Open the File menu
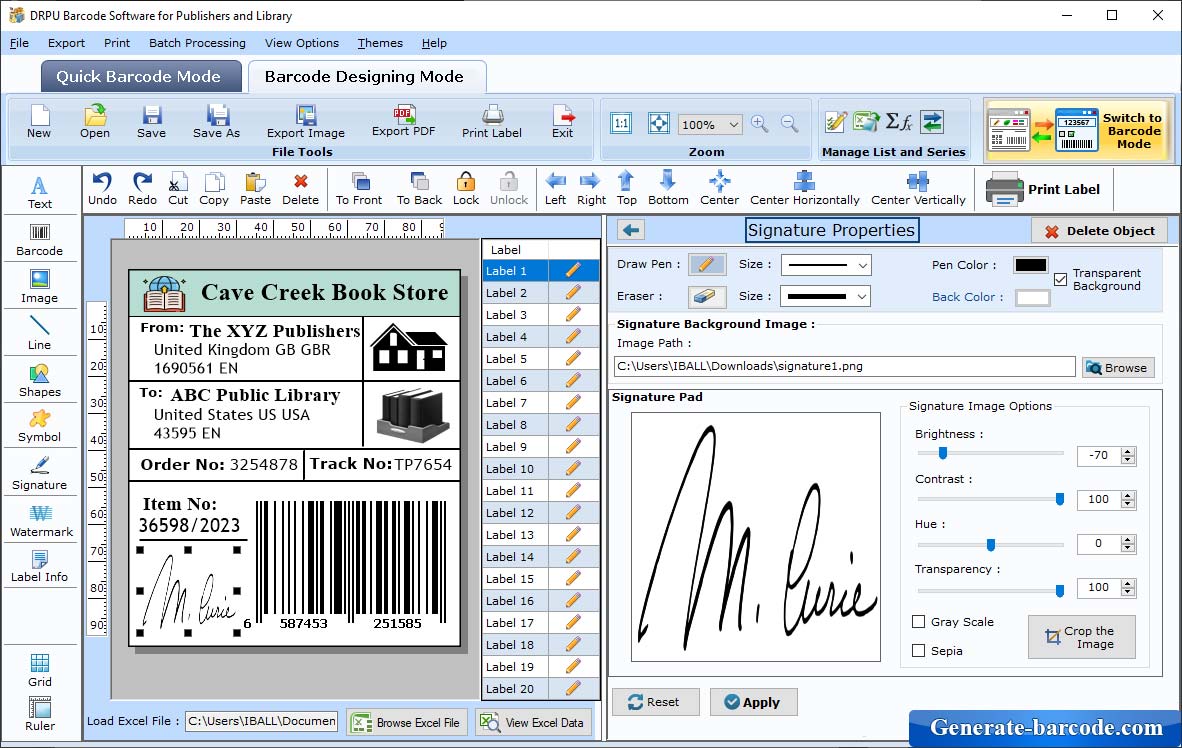The height and width of the screenshot is (748, 1182). (x=19, y=43)
